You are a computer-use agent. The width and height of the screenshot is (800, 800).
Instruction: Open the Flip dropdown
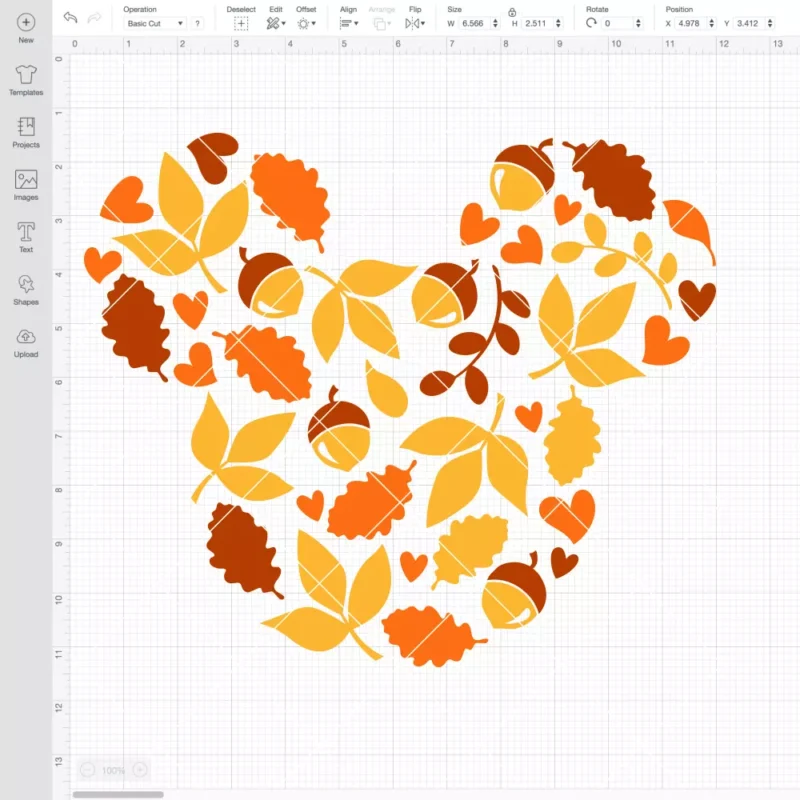pyautogui.click(x=415, y=23)
